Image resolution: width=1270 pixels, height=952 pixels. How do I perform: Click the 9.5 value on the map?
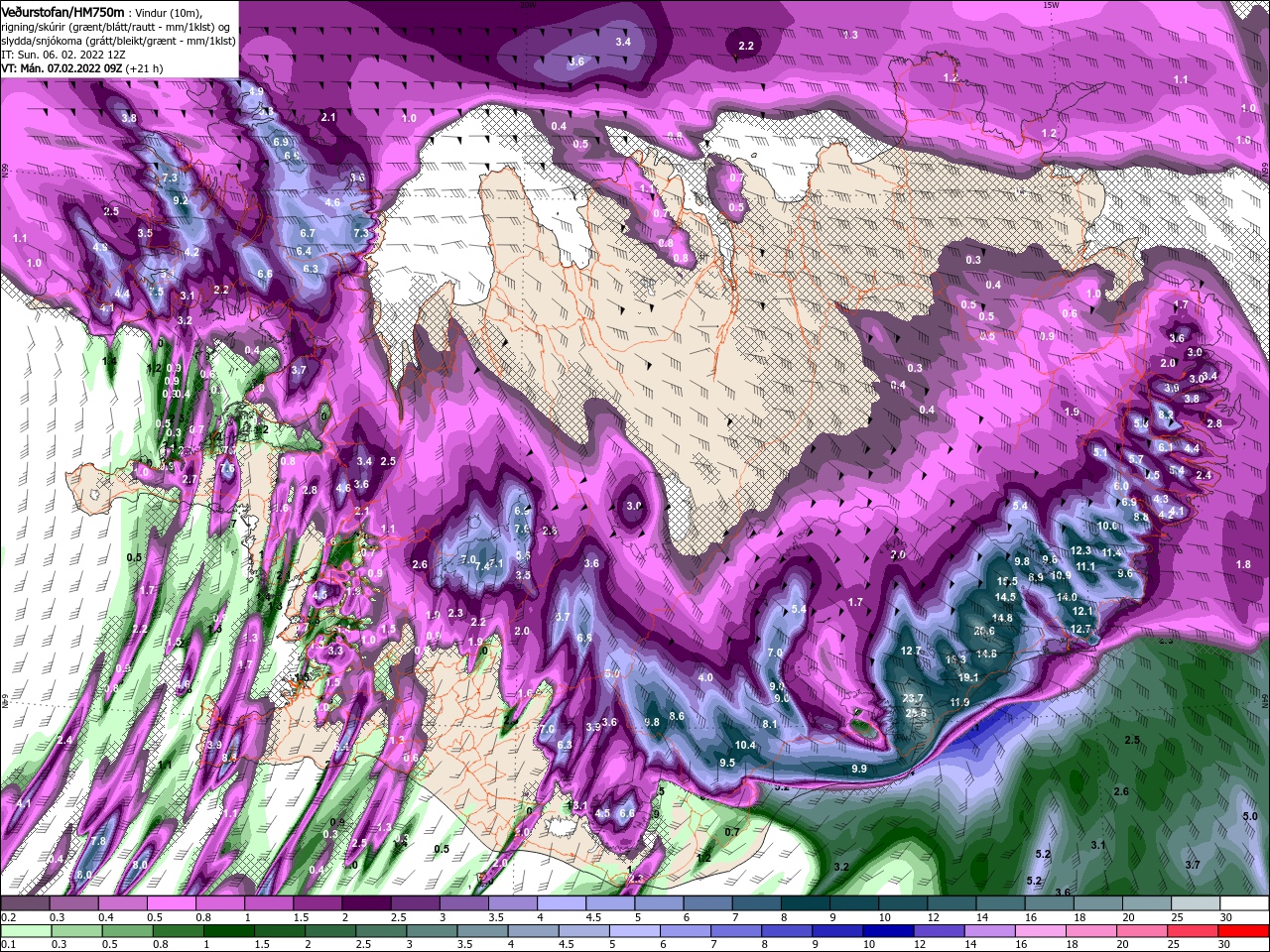point(727,763)
